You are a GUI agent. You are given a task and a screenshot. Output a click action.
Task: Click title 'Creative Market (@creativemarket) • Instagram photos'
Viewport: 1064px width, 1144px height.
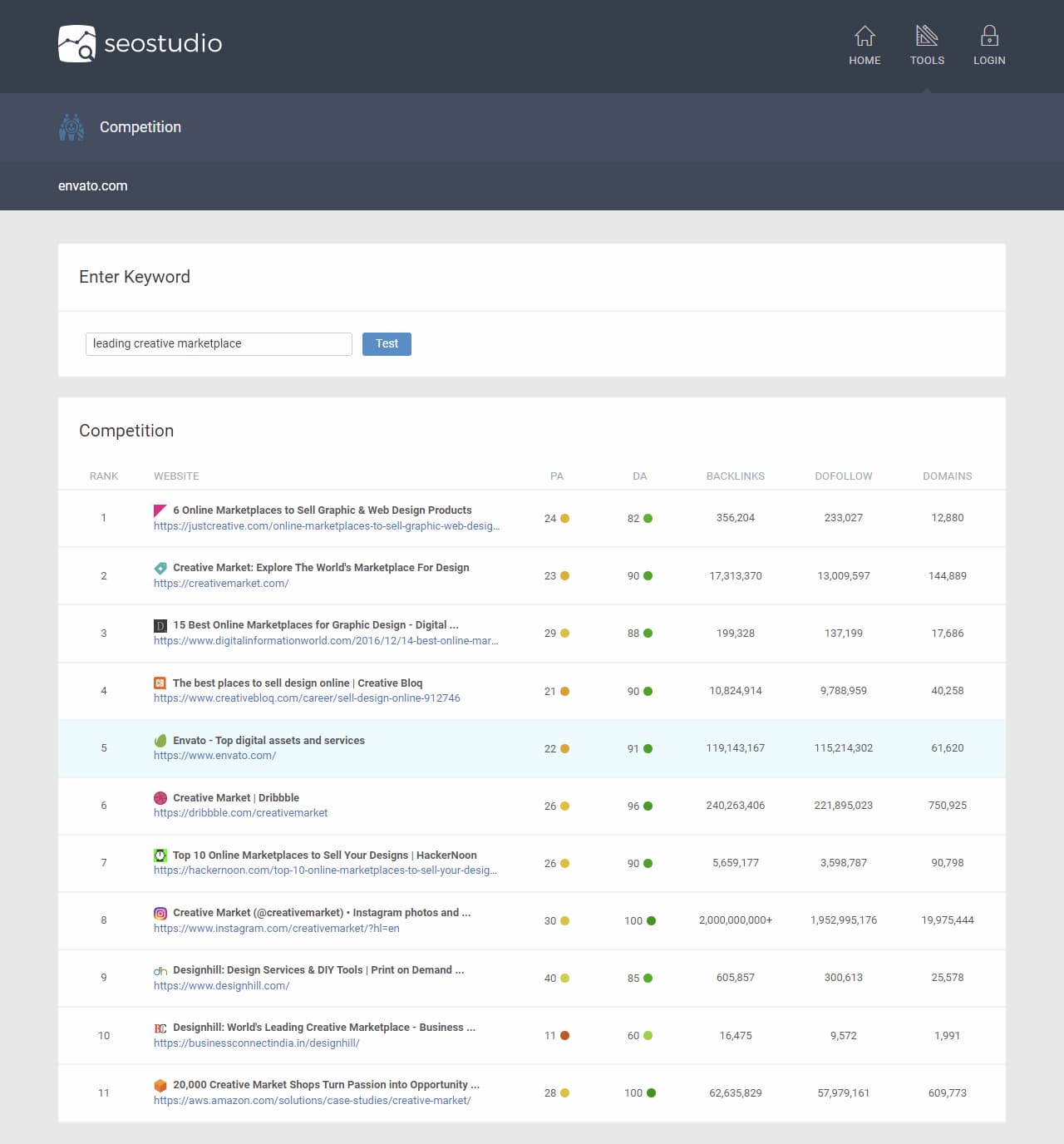click(x=322, y=913)
